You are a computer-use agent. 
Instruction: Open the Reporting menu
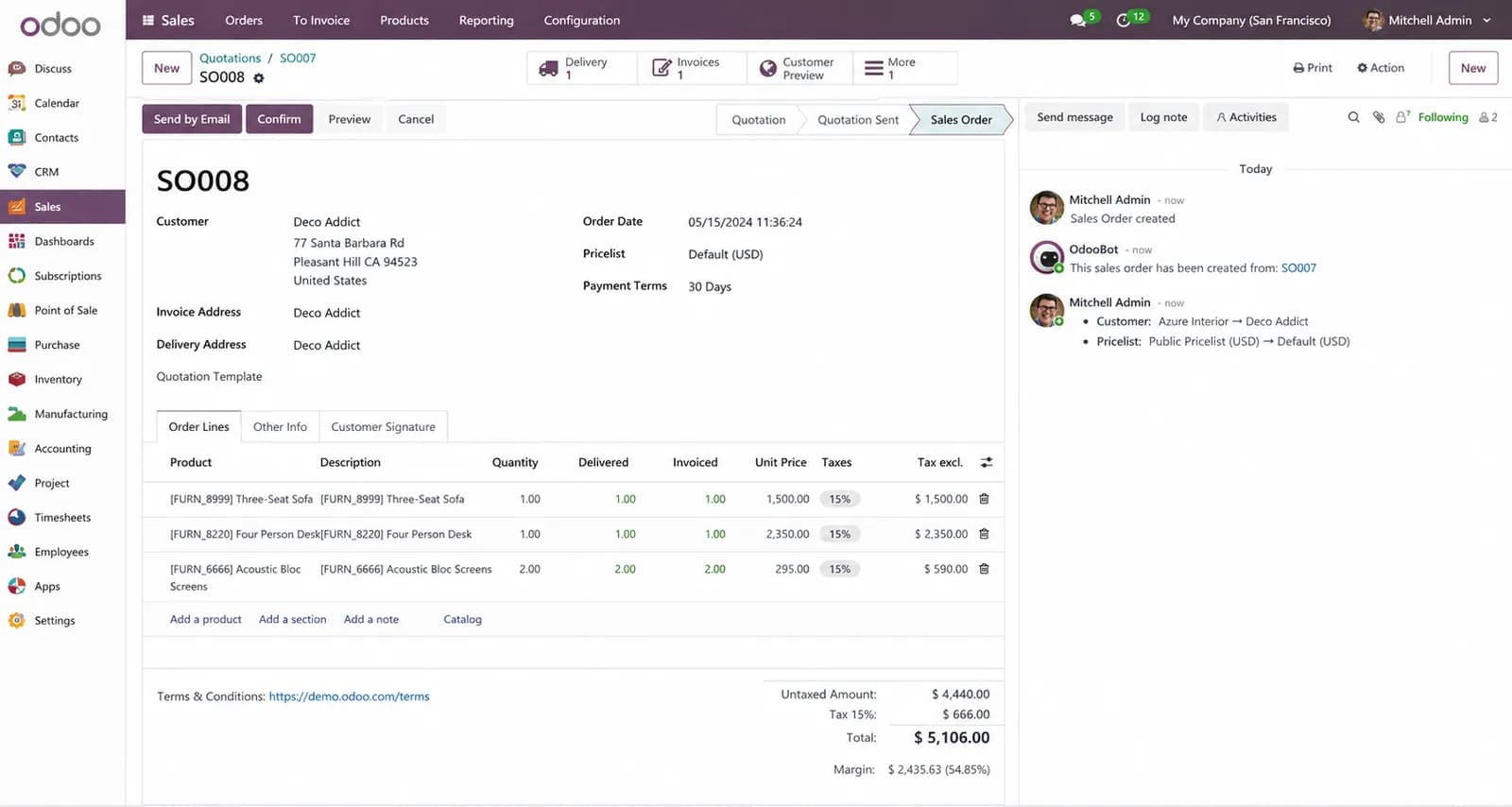tap(487, 20)
